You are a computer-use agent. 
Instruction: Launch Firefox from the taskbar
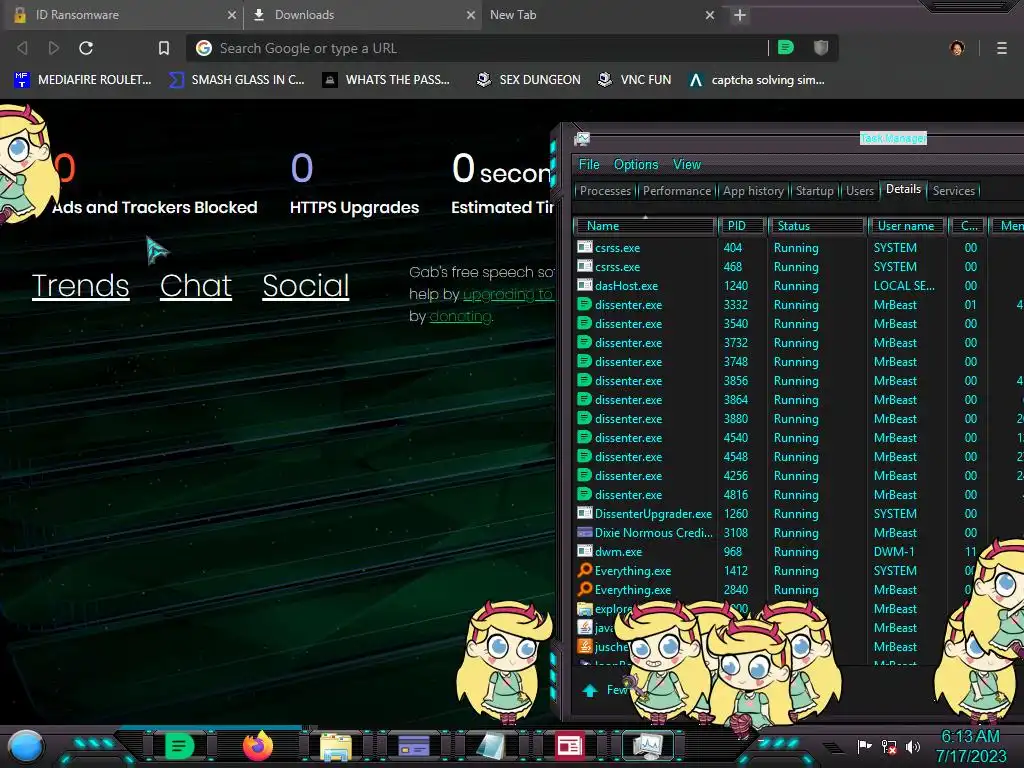[x=257, y=746]
